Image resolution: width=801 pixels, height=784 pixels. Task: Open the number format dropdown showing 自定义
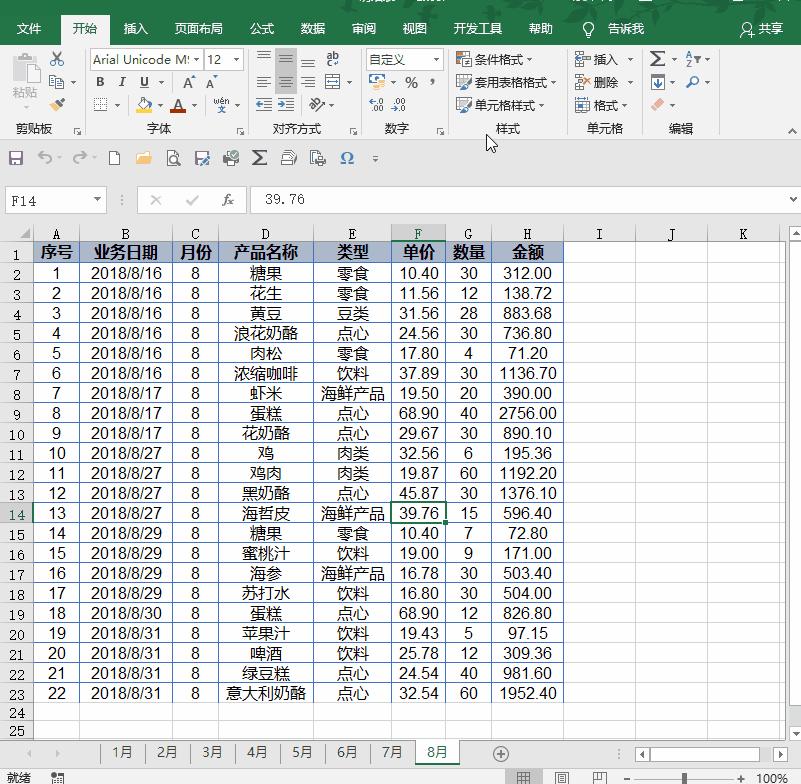pos(405,60)
